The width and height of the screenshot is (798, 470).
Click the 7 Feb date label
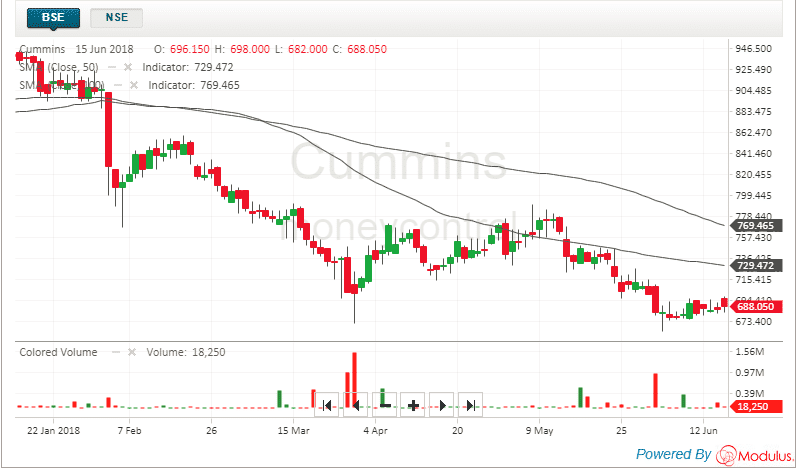pyautogui.click(x=129, y=430)
